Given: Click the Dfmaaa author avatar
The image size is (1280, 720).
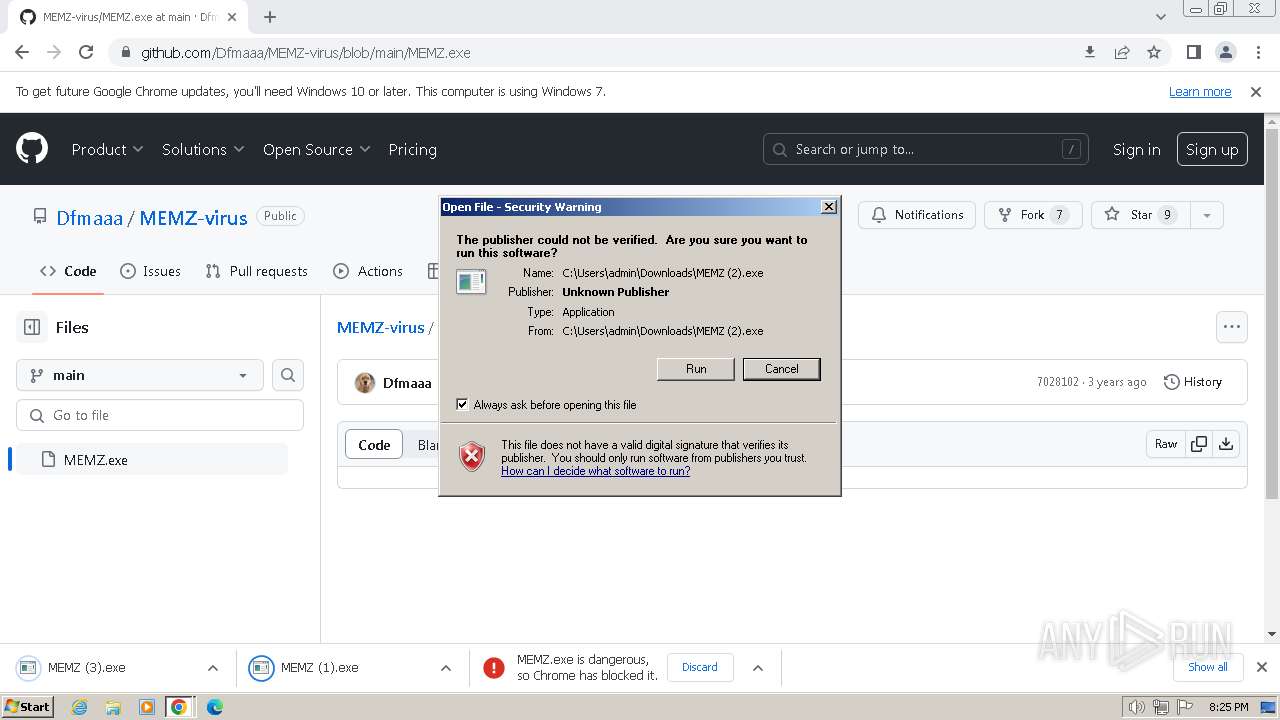Looking at the screenshot, I should [365, 382].
